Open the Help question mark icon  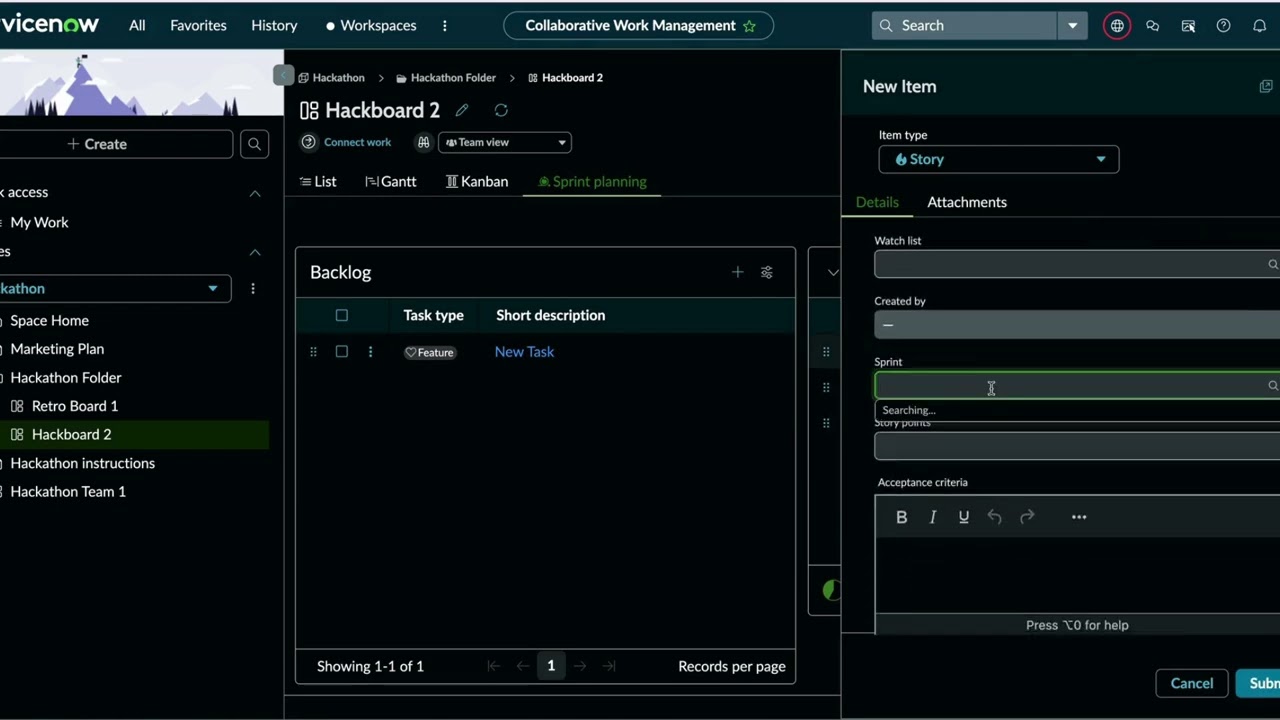[1223, 25]
